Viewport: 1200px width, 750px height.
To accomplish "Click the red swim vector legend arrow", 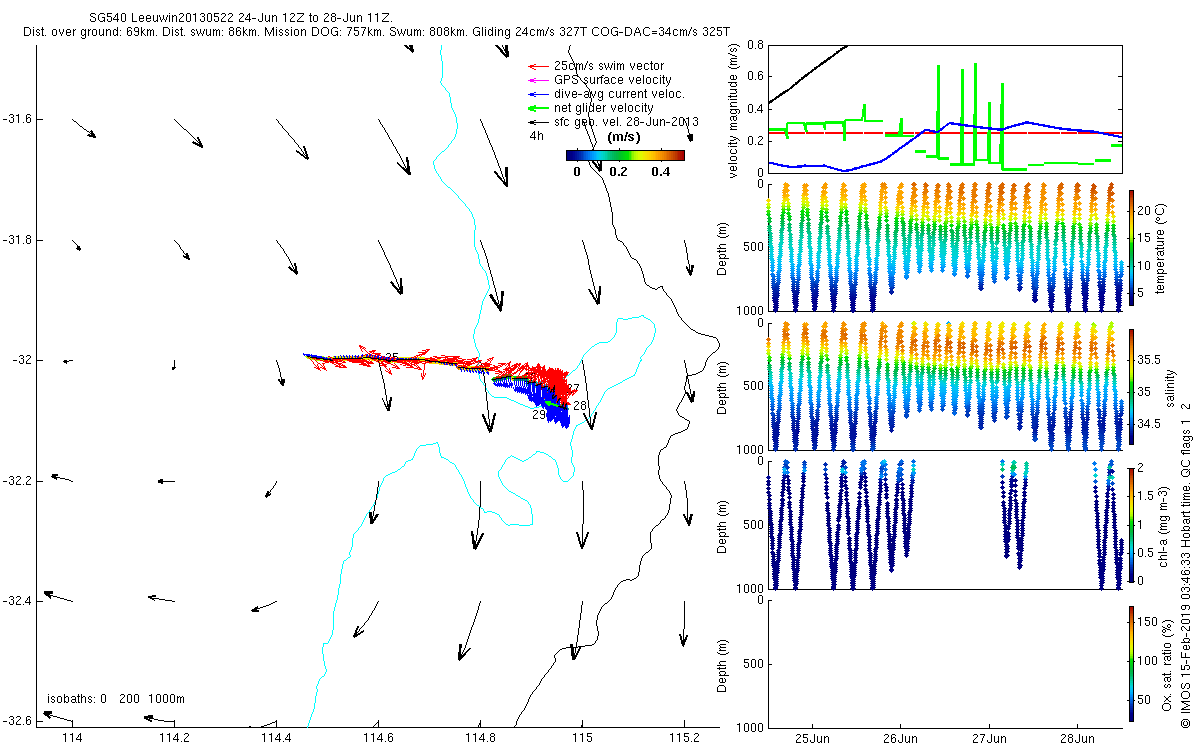I will [x=537, y=66].
